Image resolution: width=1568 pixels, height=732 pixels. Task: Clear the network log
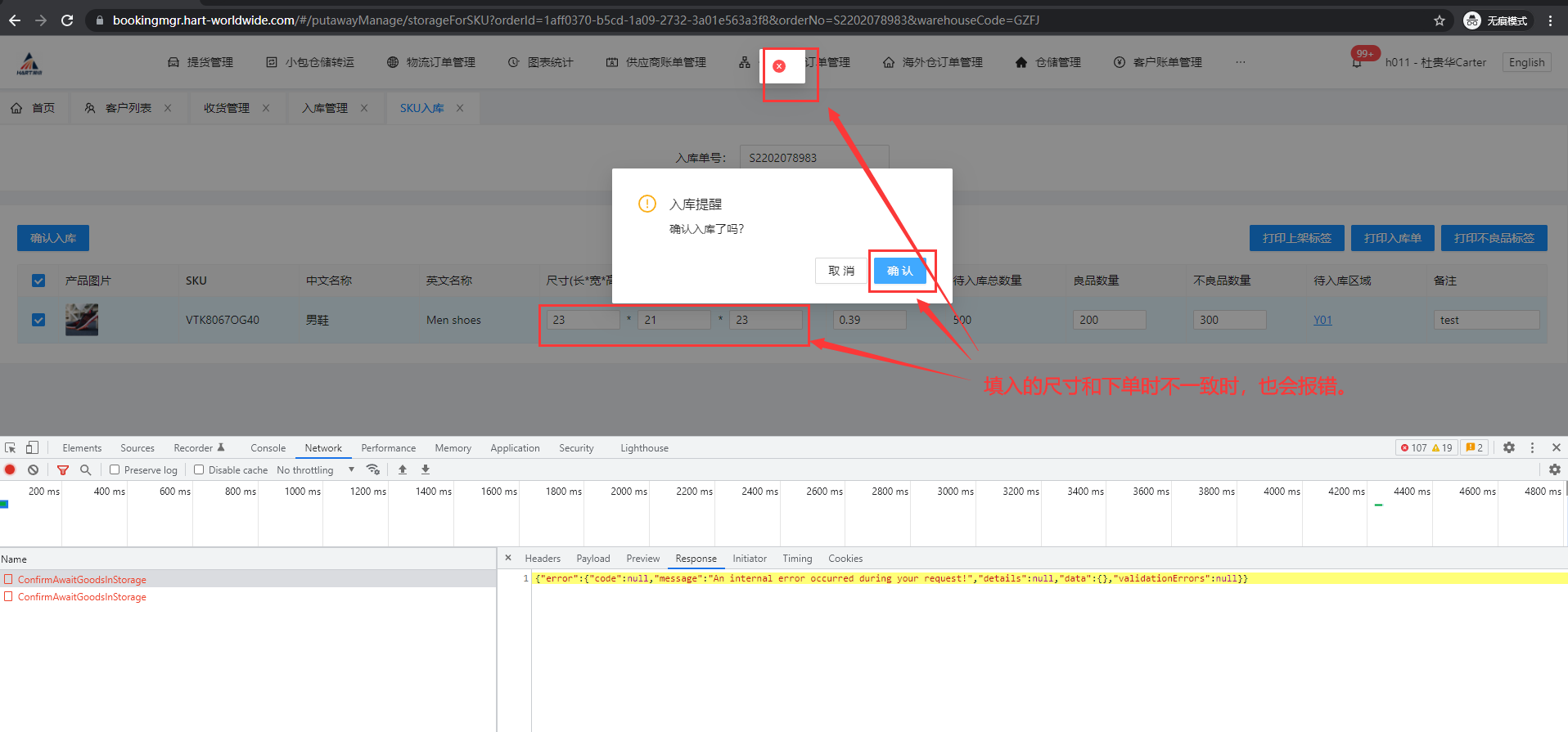[x=33, y=469]
